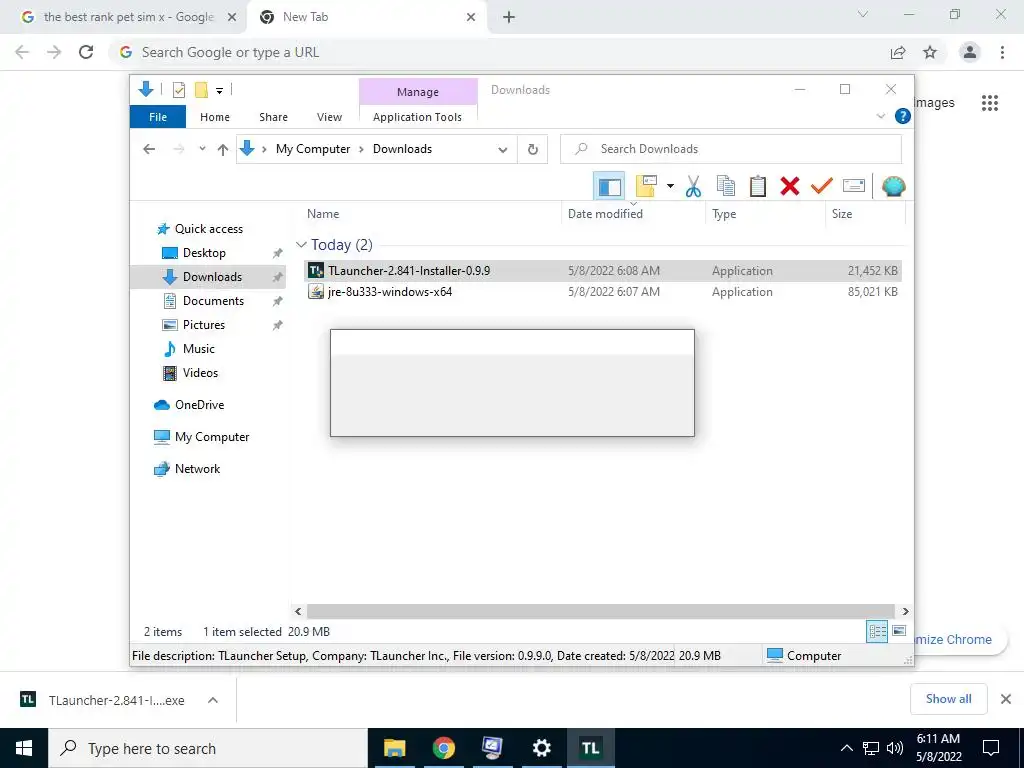Open Music in the navigation pane
This screenshot has height=768, width=1024.
pyautogui.click(x=199, y=349)
